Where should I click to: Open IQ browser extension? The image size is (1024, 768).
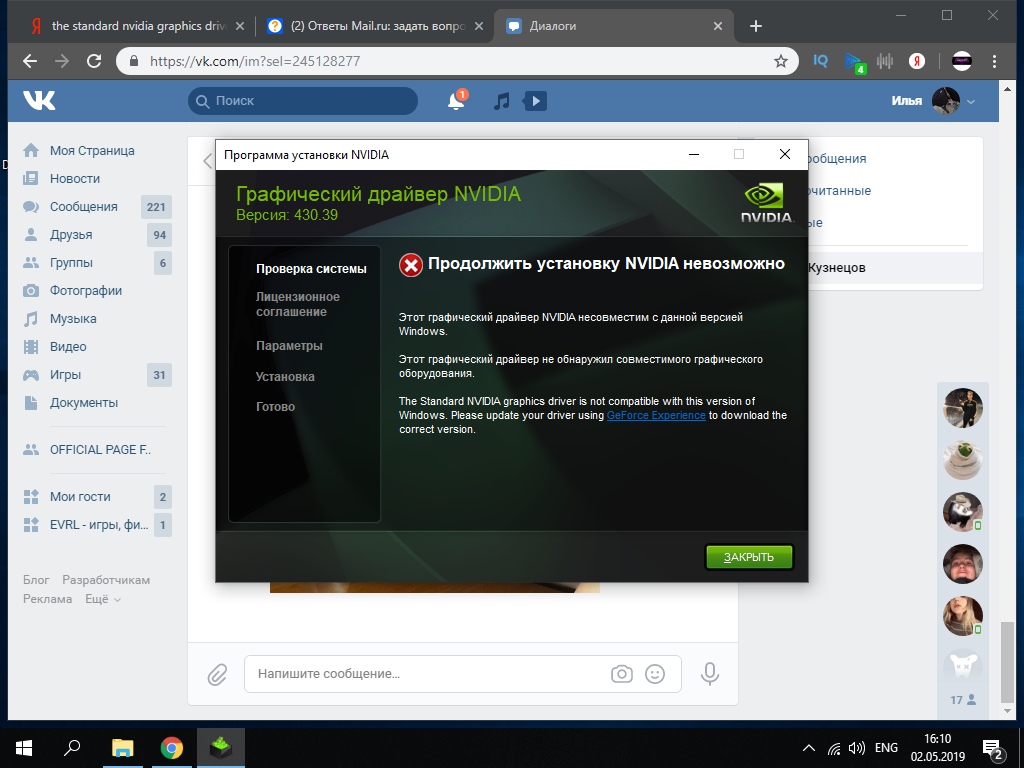click(x=820, y=61)
